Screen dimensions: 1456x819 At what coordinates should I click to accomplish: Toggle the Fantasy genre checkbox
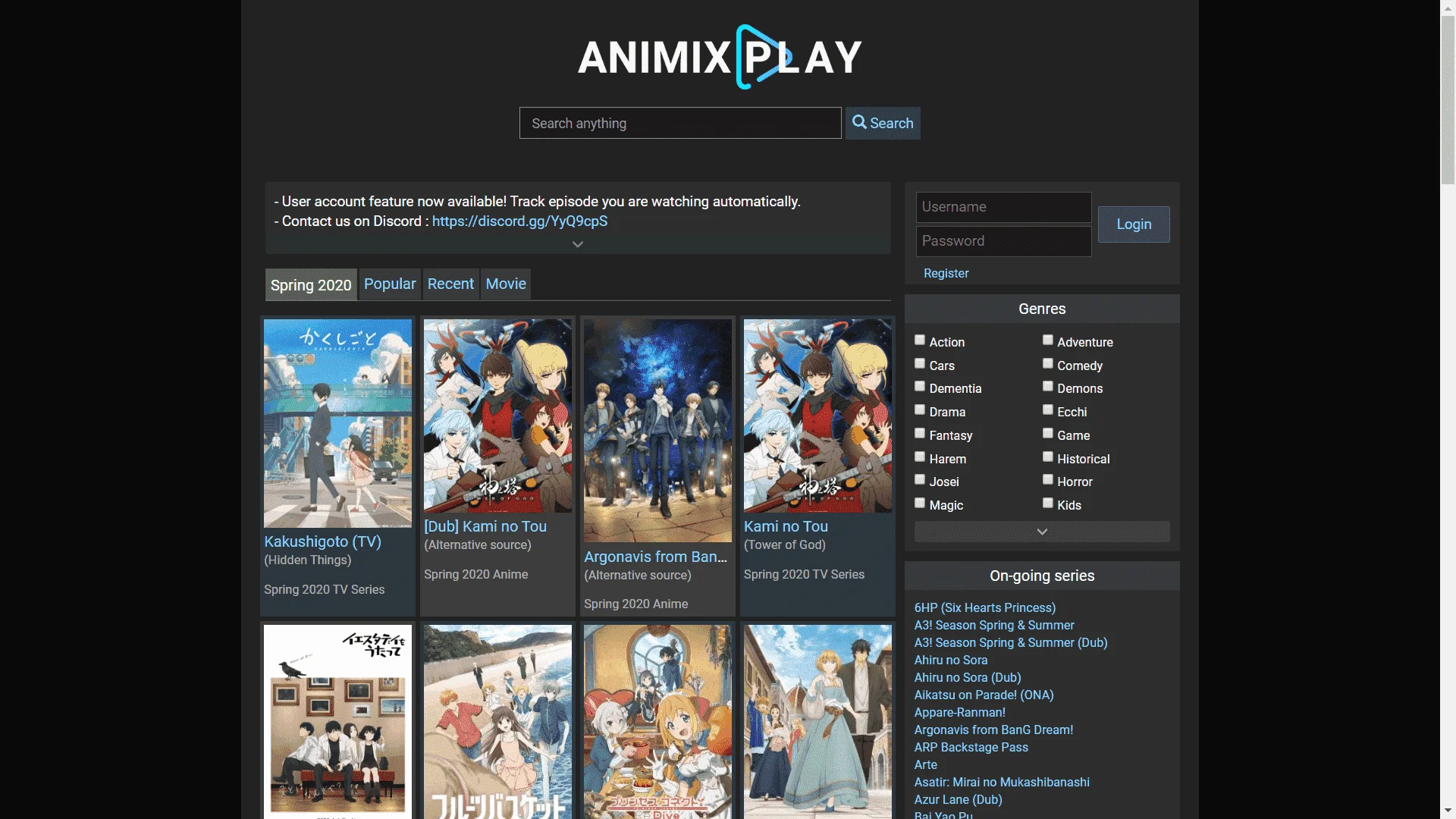point(920,434)
